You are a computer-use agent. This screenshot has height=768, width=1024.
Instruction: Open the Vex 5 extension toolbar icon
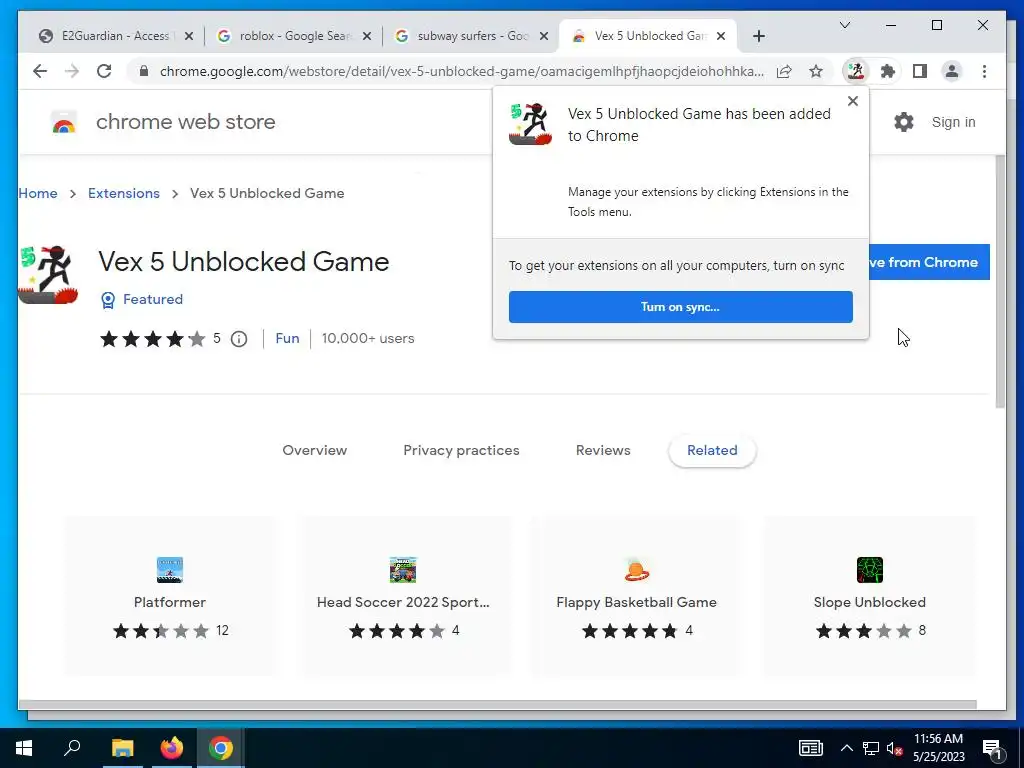[856, 71]
